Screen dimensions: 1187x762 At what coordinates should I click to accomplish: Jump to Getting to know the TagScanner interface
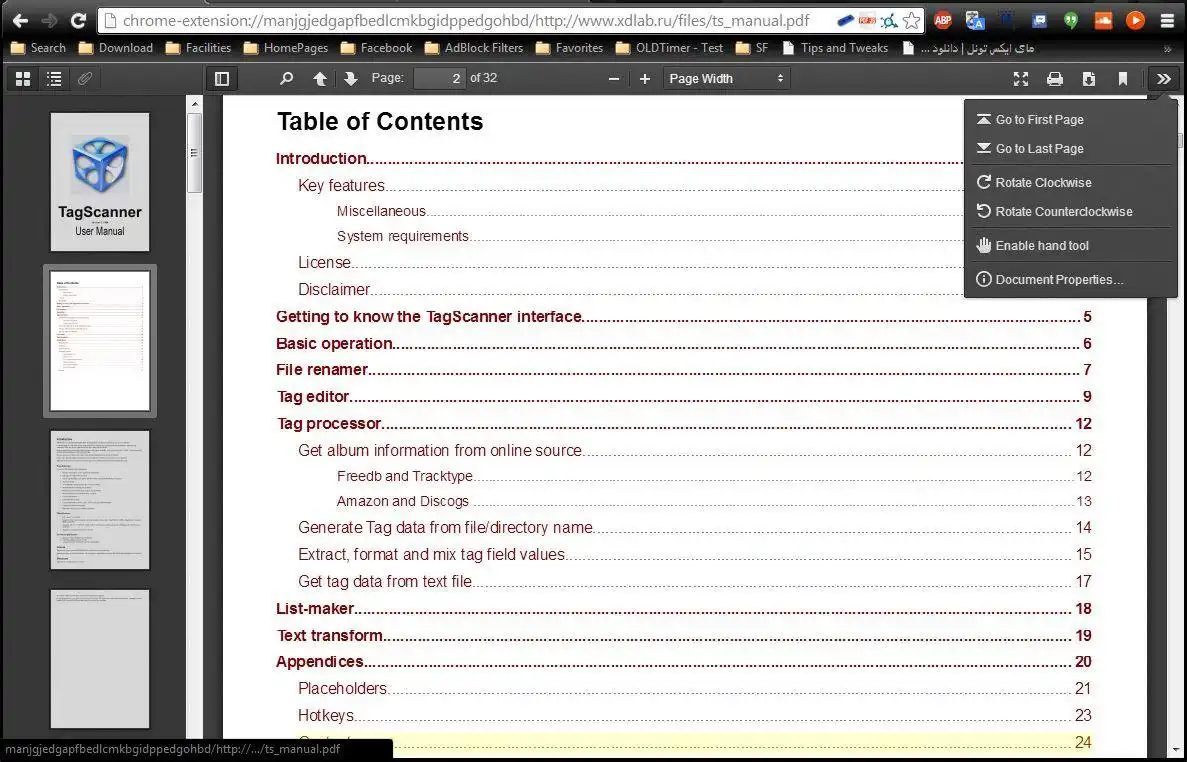[x=428, y=317]
